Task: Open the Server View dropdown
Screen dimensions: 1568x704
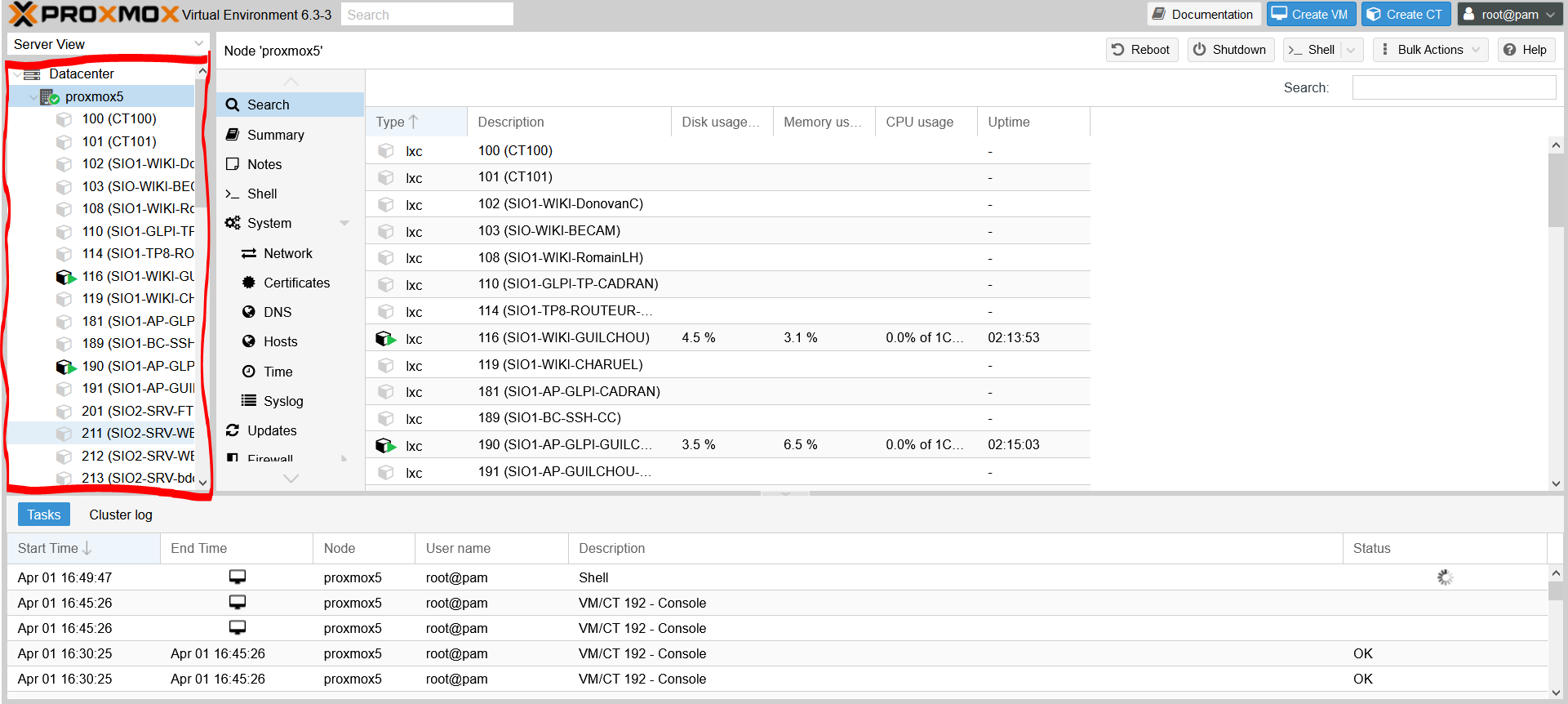Action: coord(108,44)
